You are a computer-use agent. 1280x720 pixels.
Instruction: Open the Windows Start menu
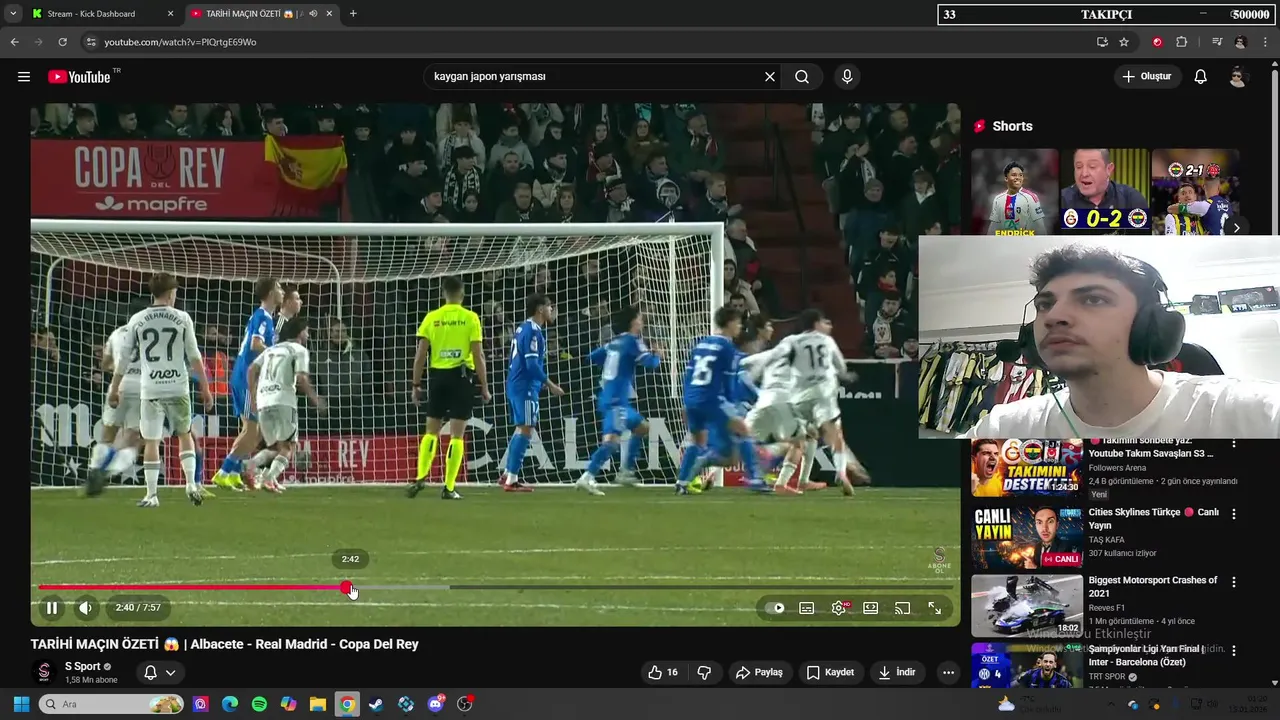21,705
